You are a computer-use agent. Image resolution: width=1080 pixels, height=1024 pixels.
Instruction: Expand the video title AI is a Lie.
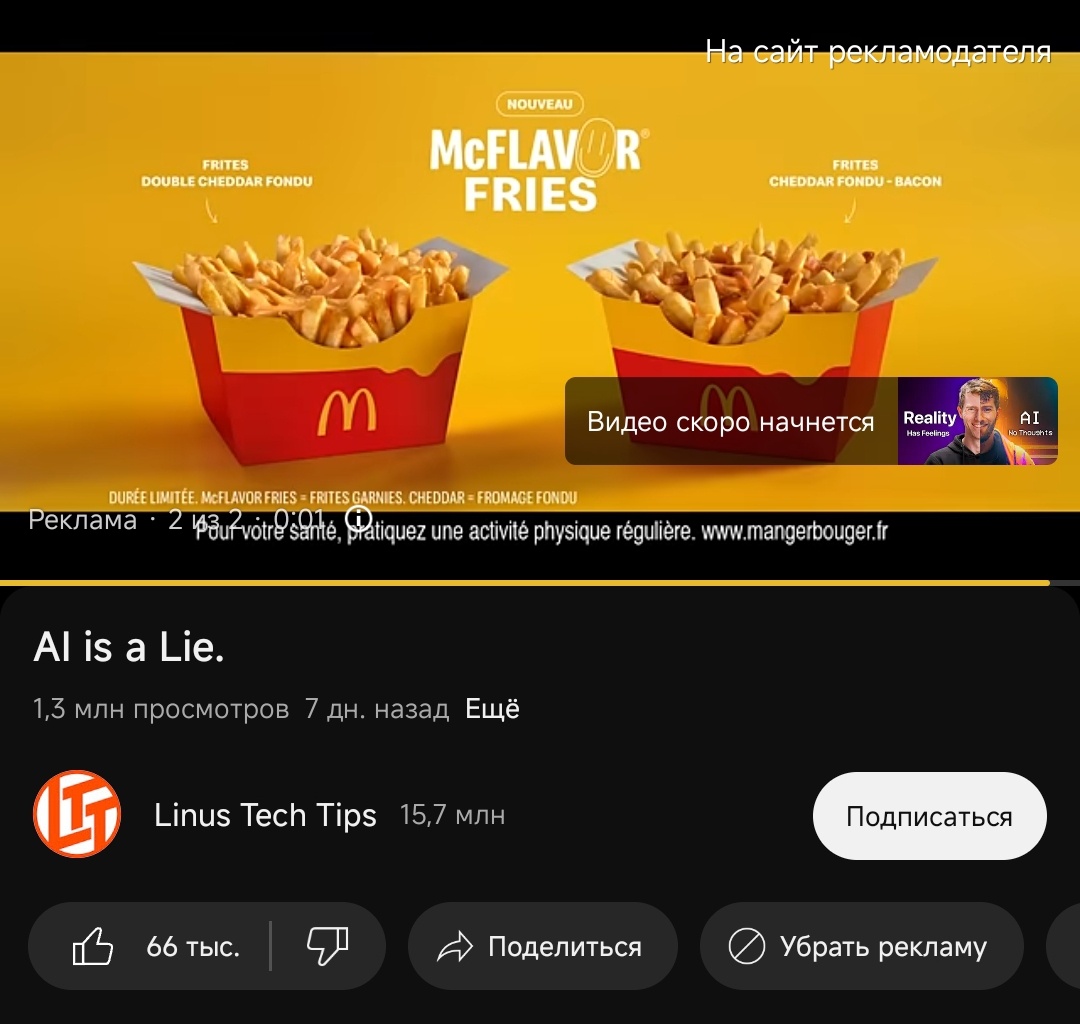(129, 647)
